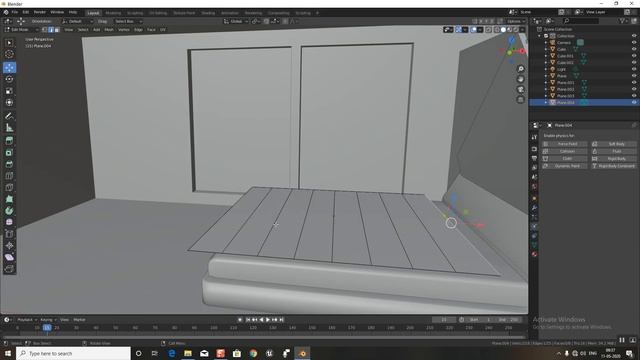Click the outliner search field
This screenshot has width=640, height=360.
coord(581,21)
